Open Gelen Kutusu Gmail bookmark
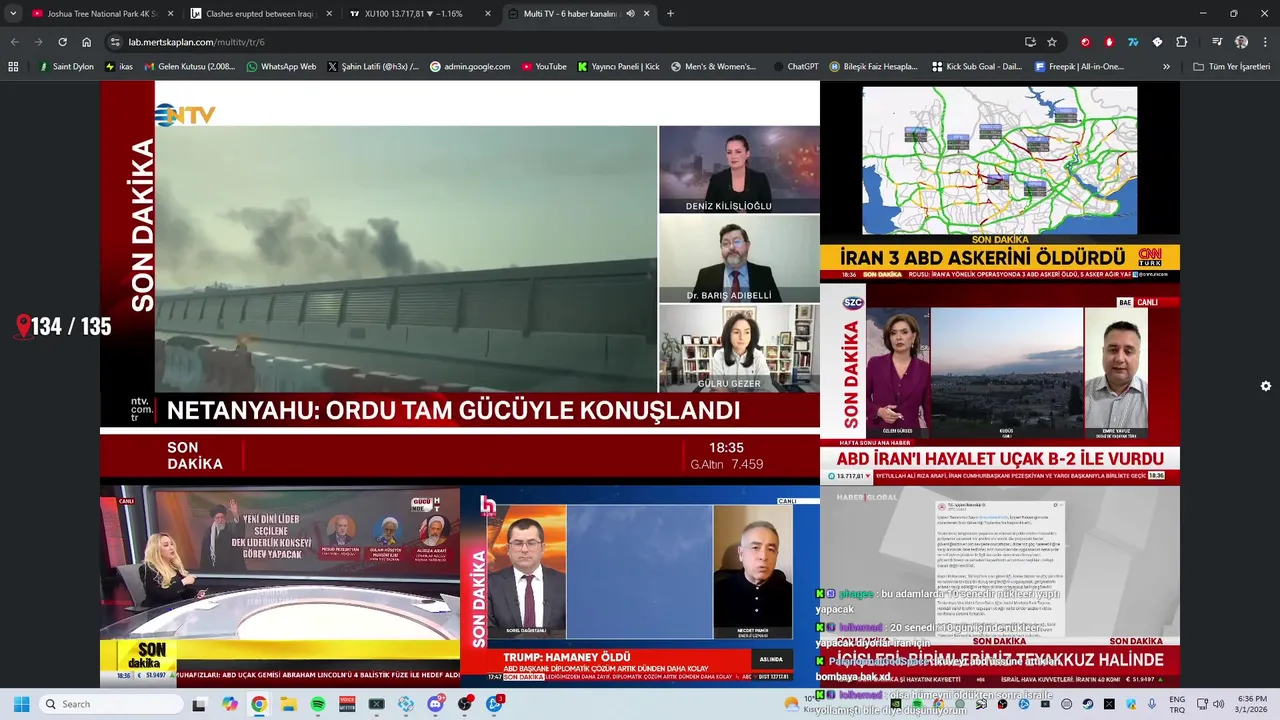This screenshot has height=720, width=1280. [189, 67]
